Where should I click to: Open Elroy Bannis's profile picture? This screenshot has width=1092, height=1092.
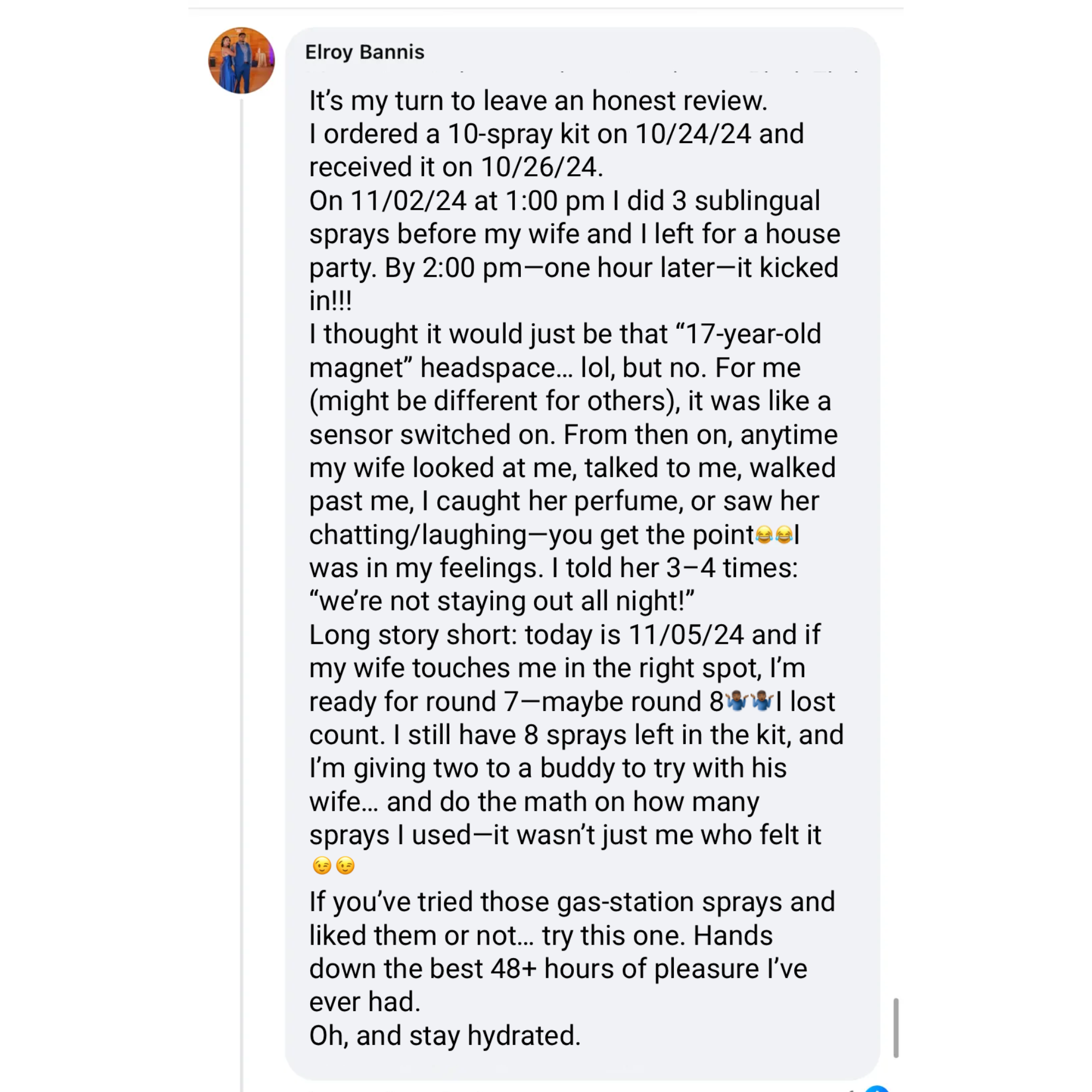pos(241,60)
